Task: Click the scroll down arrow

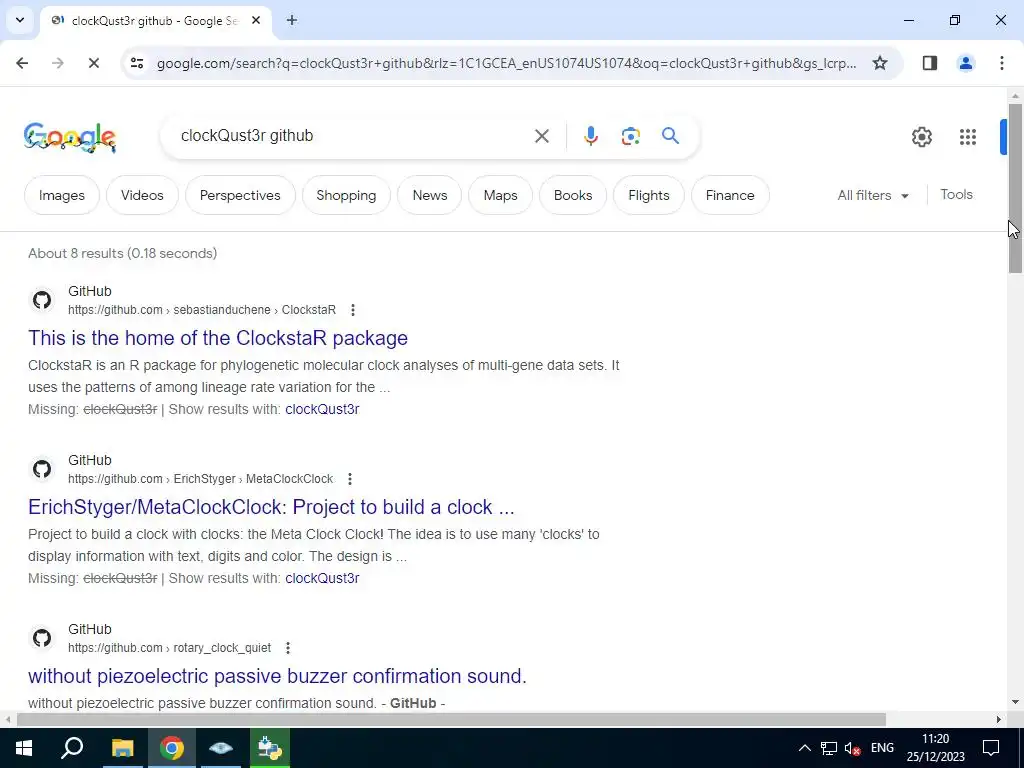Action: [1015, 702]
